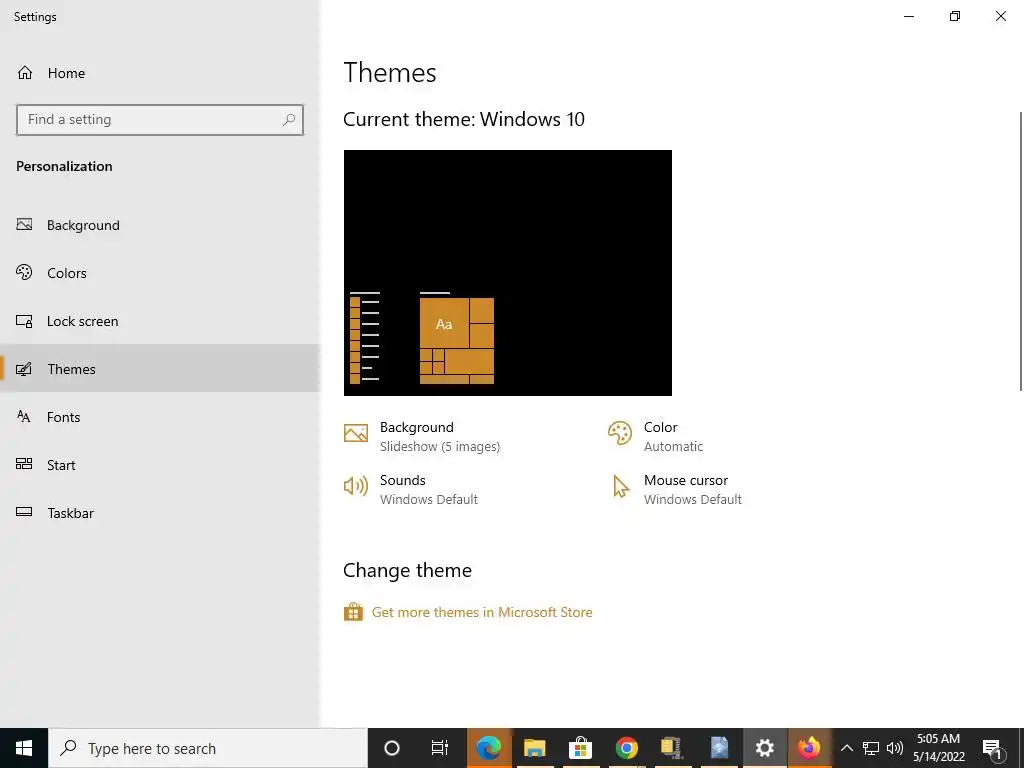Select Themes in sidebar

coord(160,369)
